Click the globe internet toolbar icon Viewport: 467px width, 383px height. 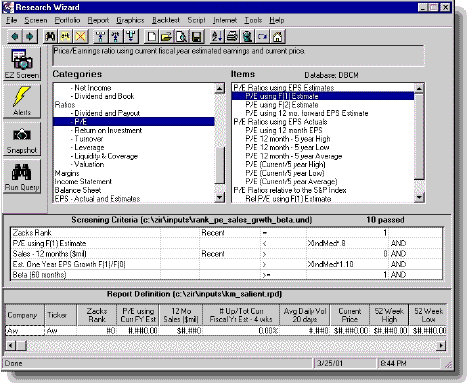[247, 36]
